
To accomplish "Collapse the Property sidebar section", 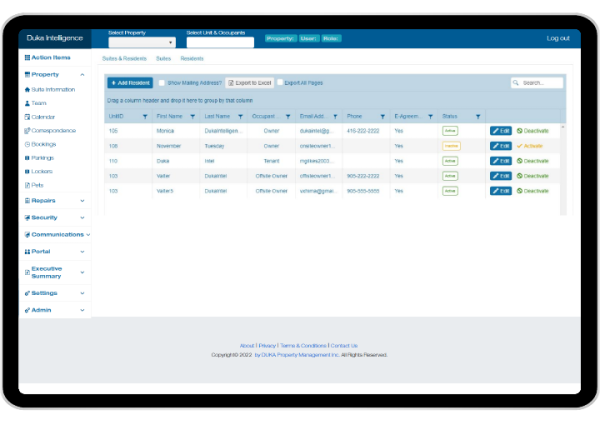I will (82, 75).
